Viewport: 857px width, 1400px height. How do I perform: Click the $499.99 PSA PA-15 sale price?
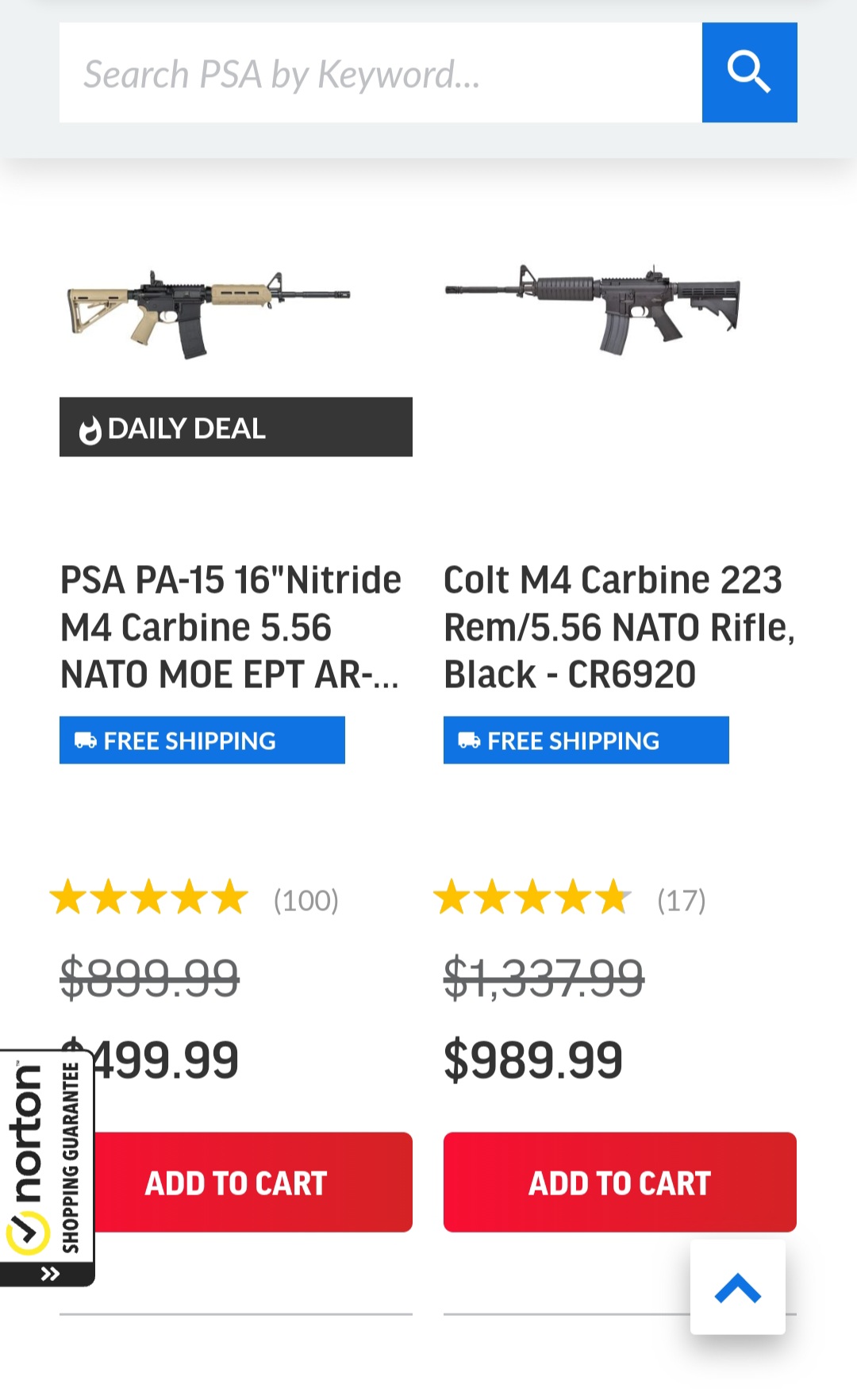pos(167,1060)
